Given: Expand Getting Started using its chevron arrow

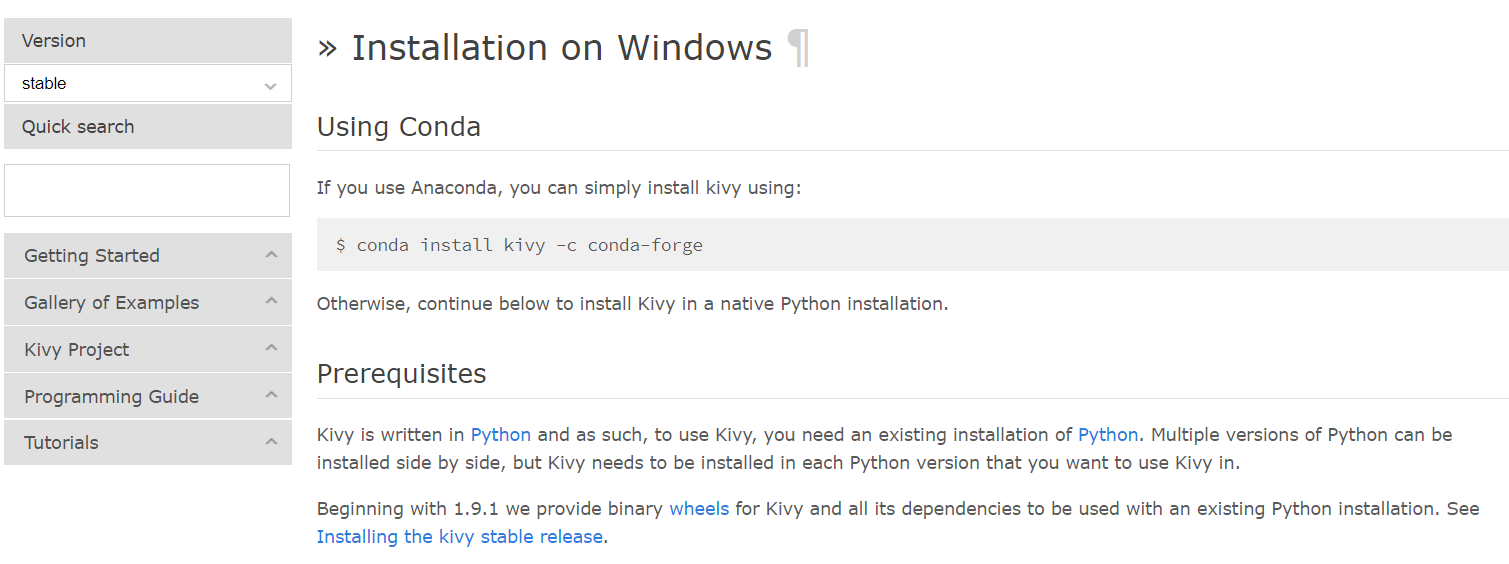Looking at the screenshot, I should tap(271, 255).
